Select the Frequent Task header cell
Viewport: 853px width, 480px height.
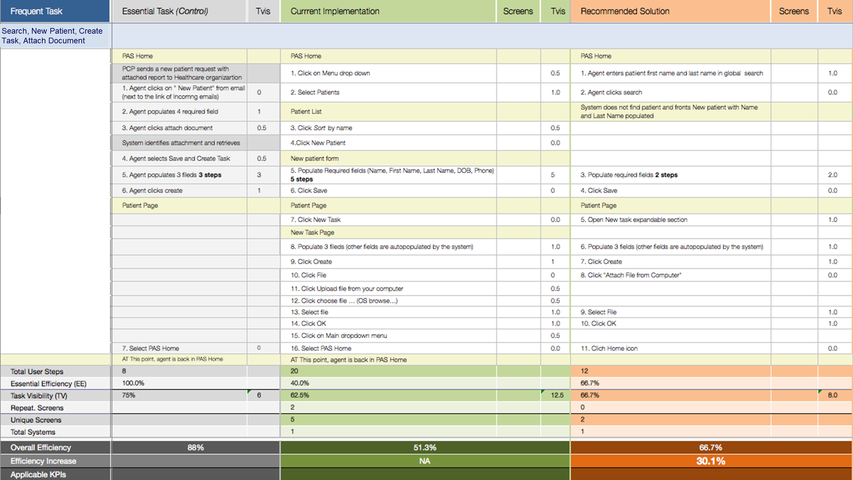coord(55,11)
